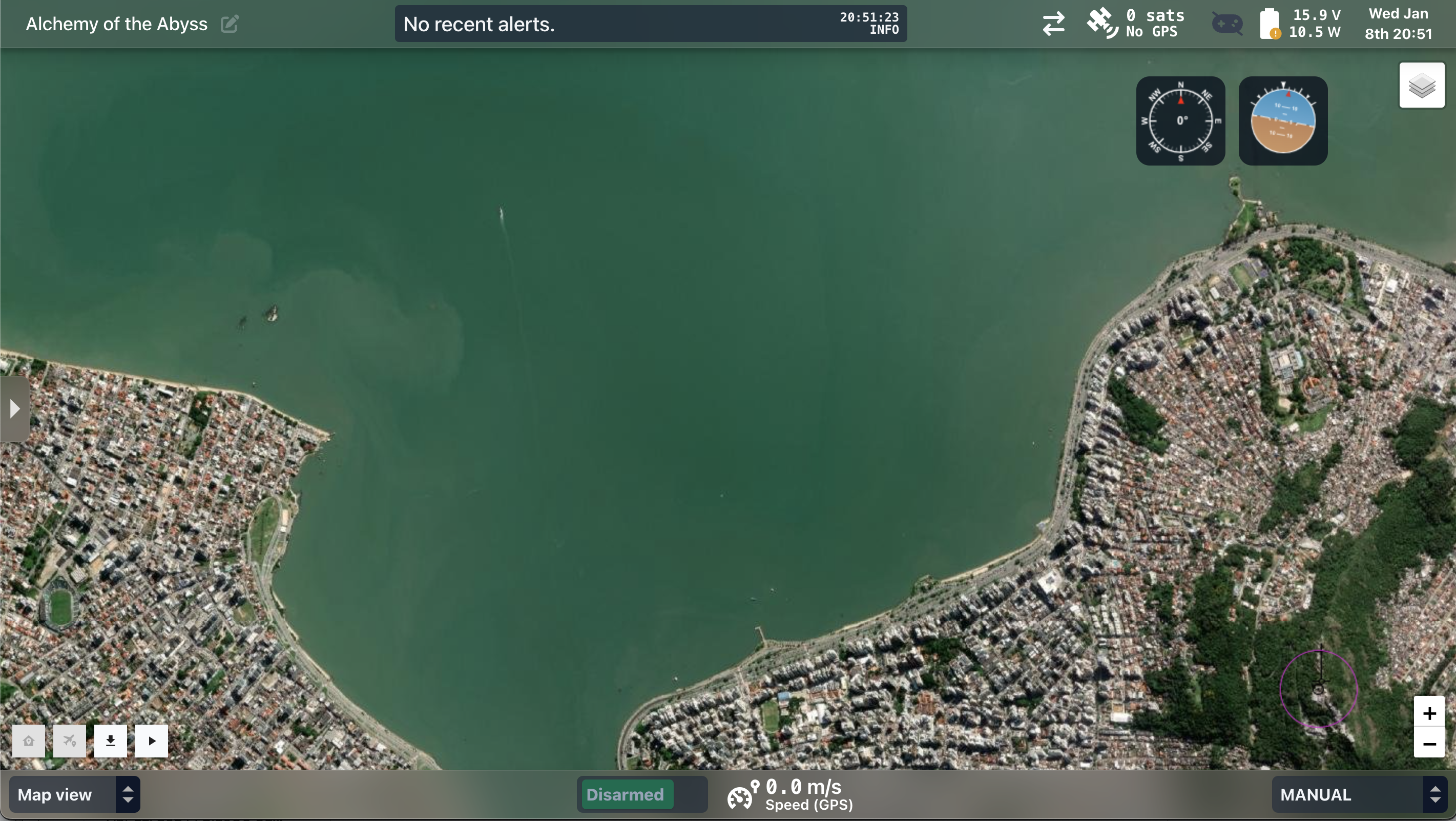Open the joystick controller status icon

pos(1226,23)
